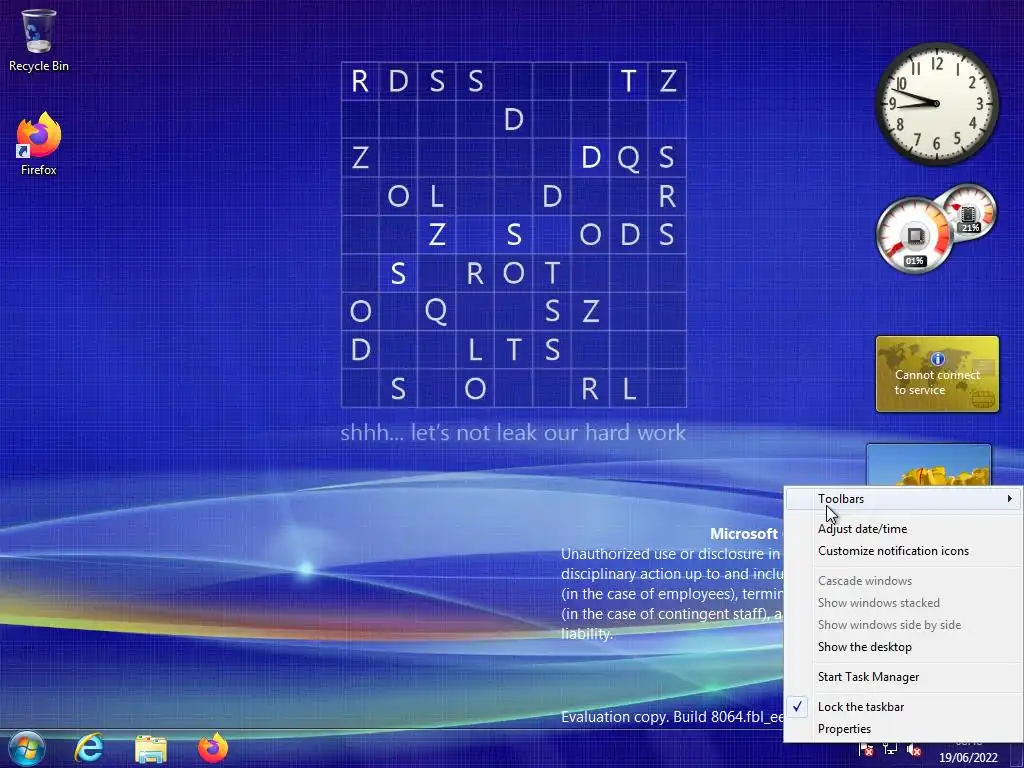This screenshot has height=768, width=1024.
Task: Click the Action Center flag tray icon
Action: click(867, 750)
